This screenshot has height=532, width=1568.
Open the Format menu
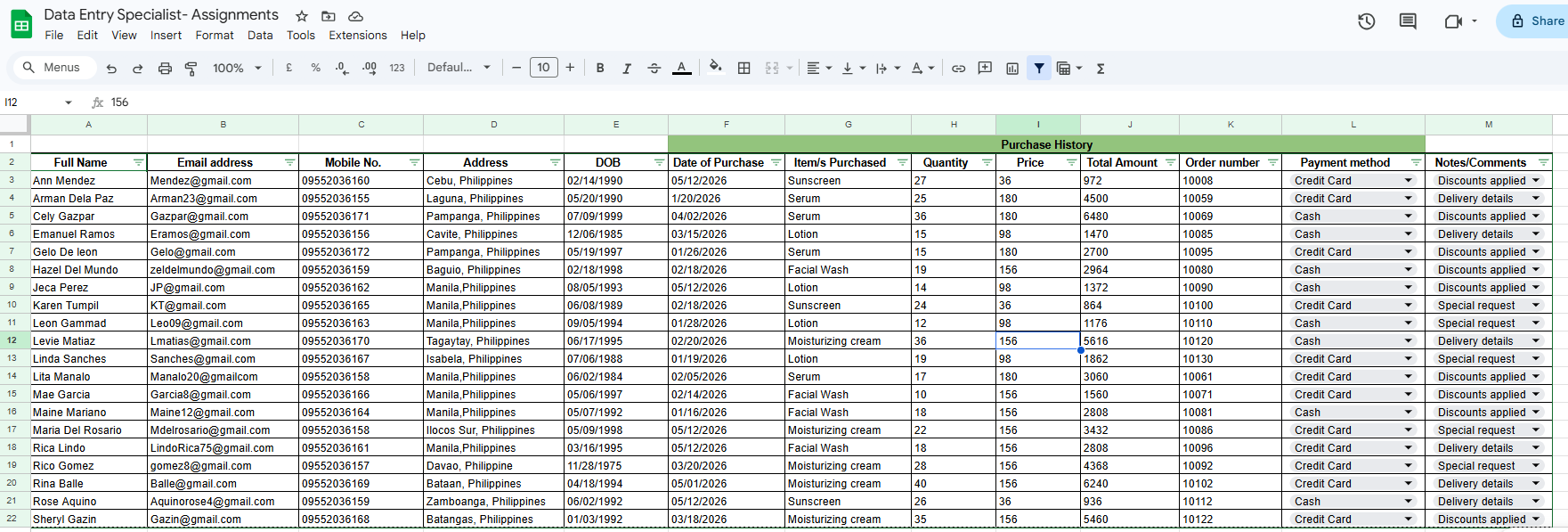click(x=215, y=36)
